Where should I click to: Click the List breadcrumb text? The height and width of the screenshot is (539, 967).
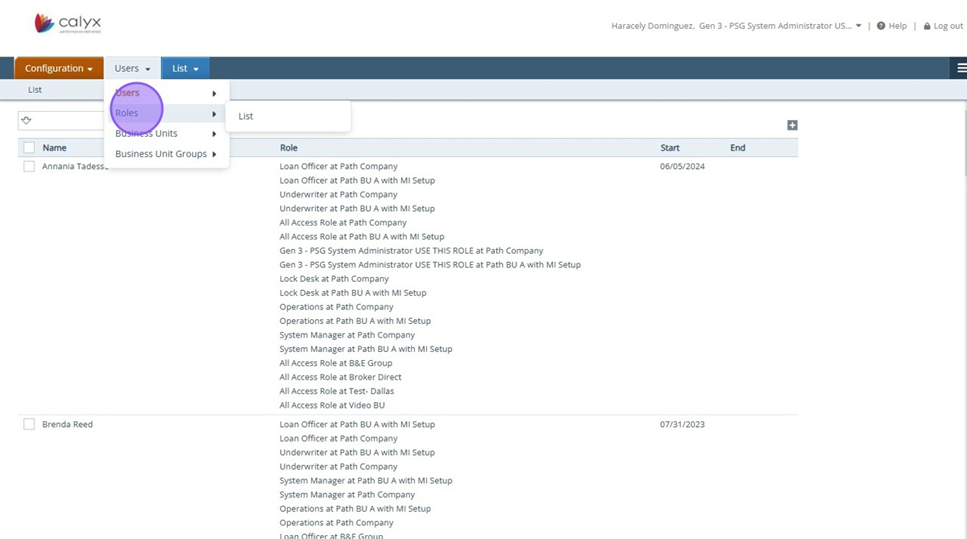35,90
